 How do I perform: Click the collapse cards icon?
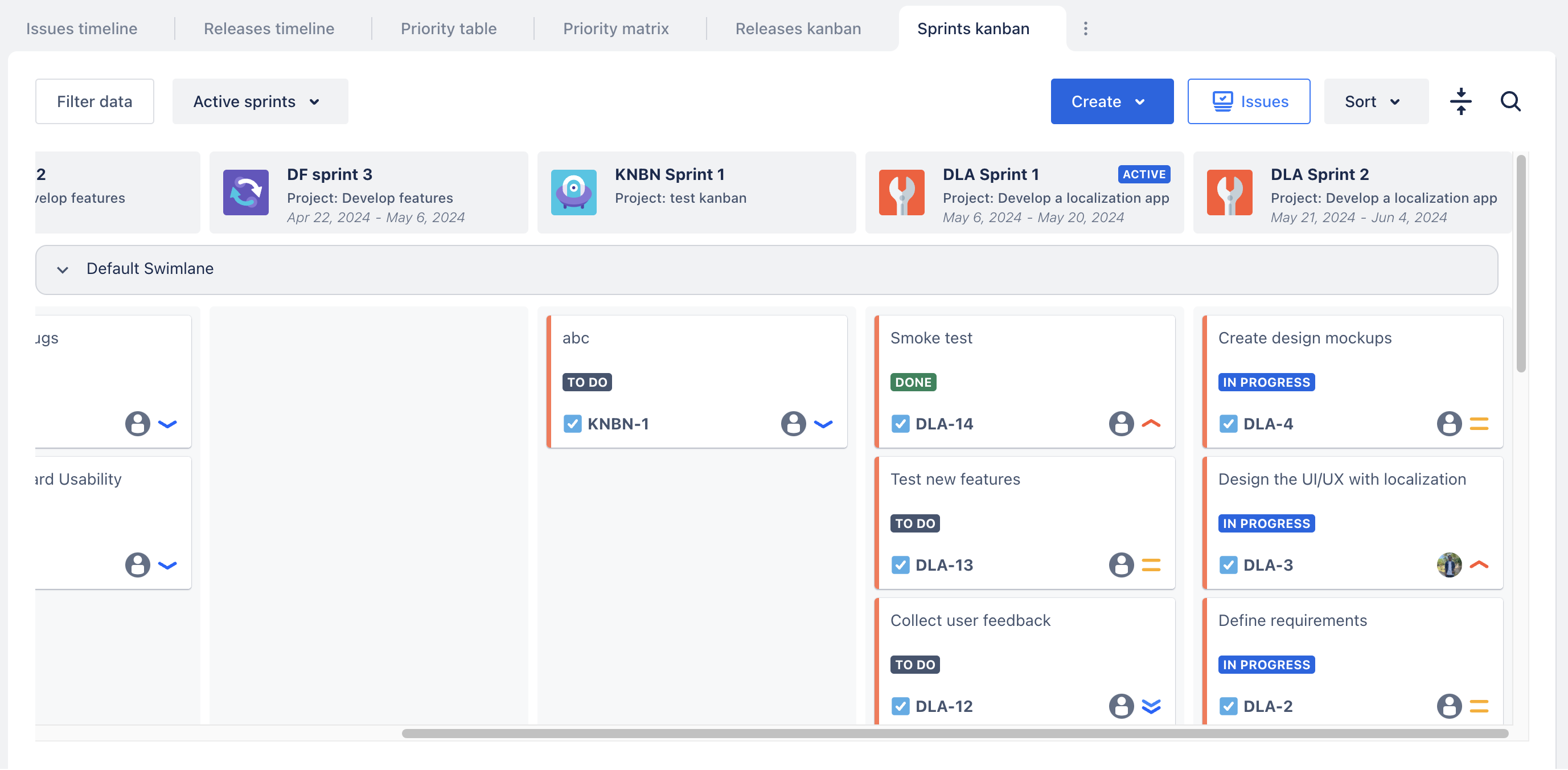(1460, 101)
